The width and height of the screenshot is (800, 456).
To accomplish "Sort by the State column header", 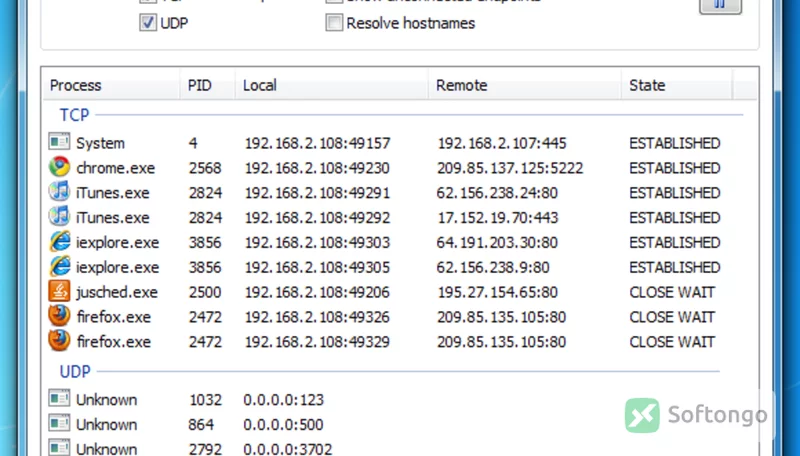I will point(677,85).
